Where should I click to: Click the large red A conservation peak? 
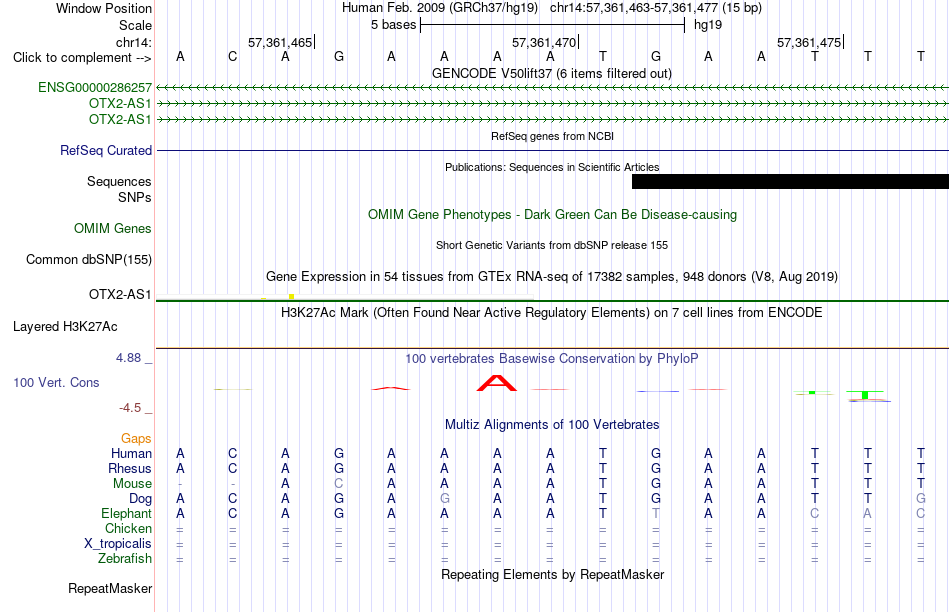pos(497,384)
